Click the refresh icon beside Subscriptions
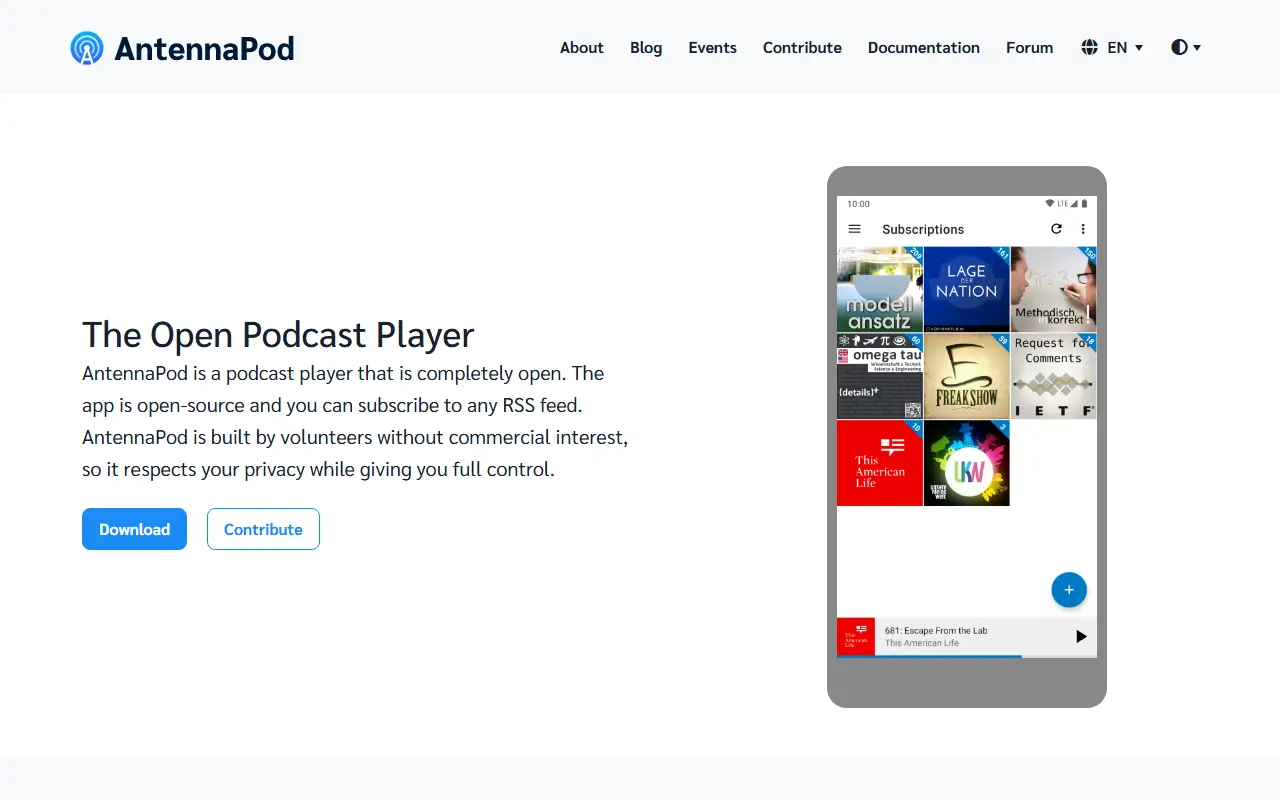The height and width of the screenshot is (800, 1280). click(x=1056, y=229)
